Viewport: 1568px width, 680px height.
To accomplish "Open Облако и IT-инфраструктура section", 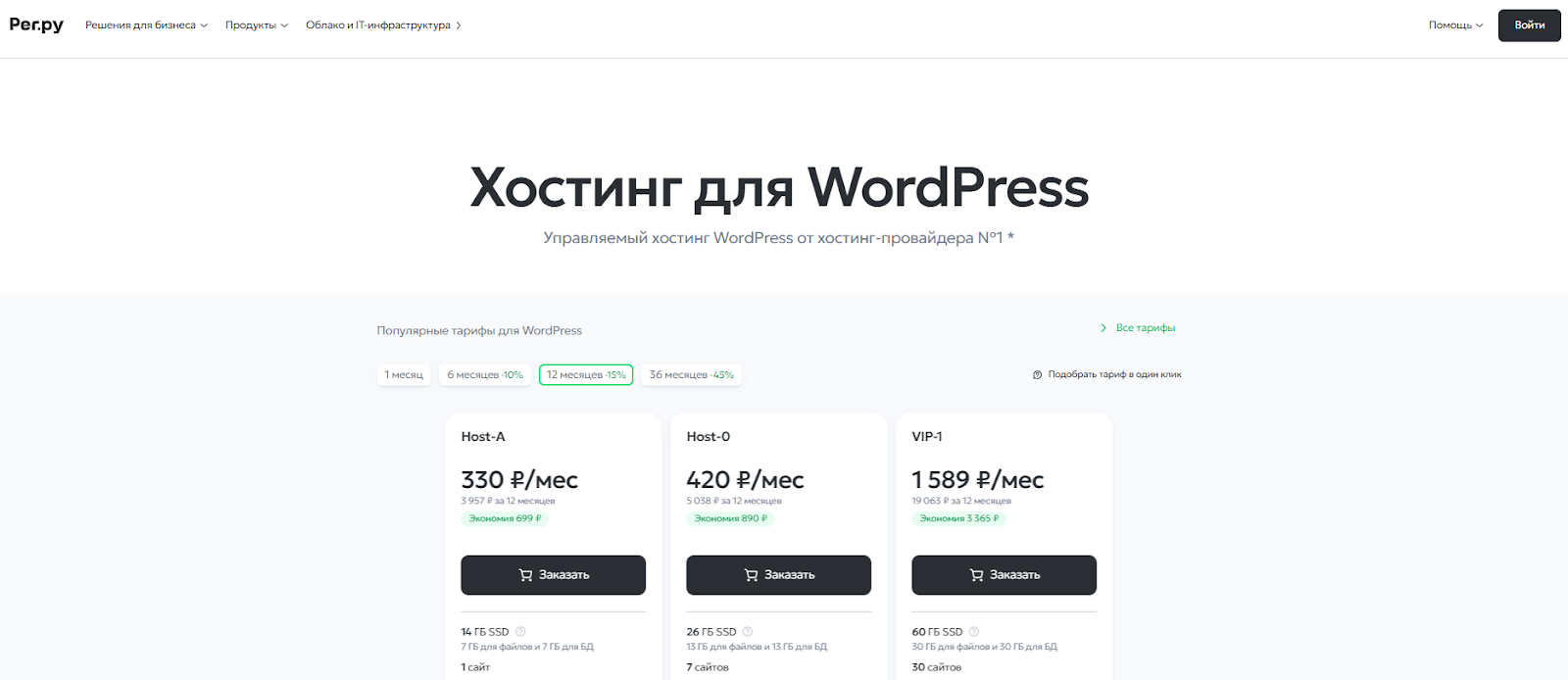I will click(x=383, y=25).
